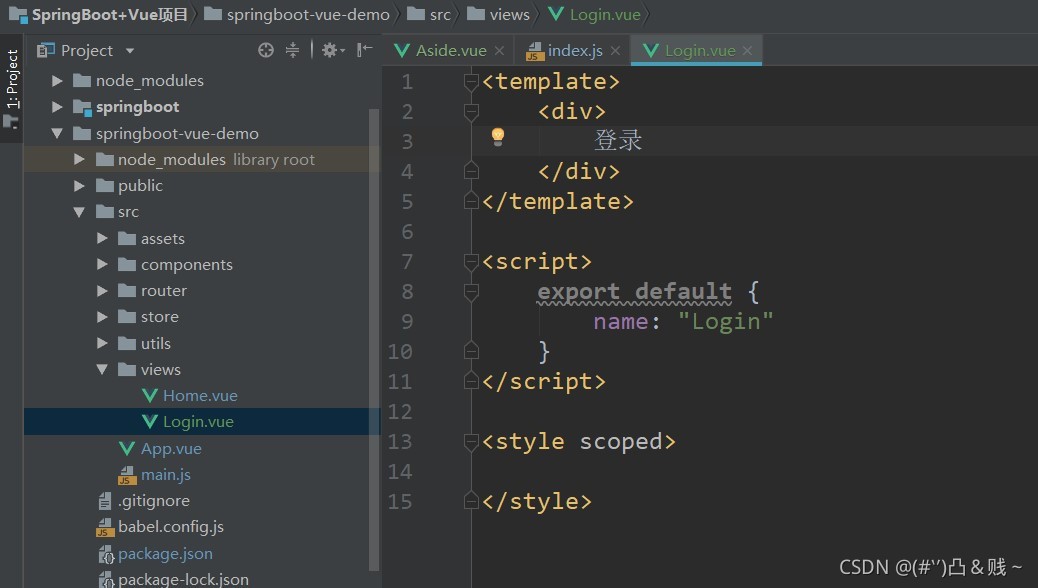Select the router folder name

[x=164, y=291]
